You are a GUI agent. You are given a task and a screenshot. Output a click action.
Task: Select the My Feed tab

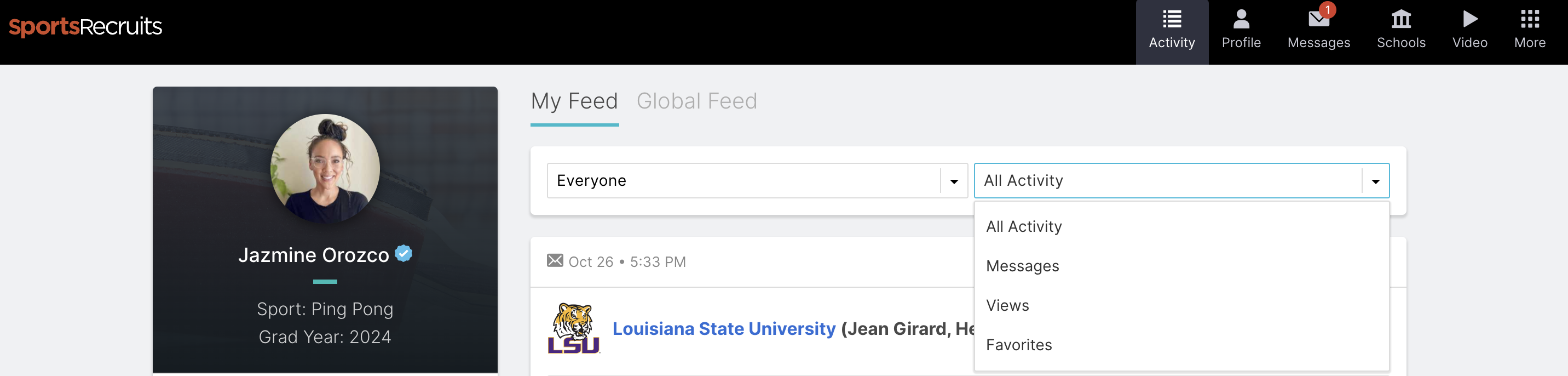pos(574,101)
